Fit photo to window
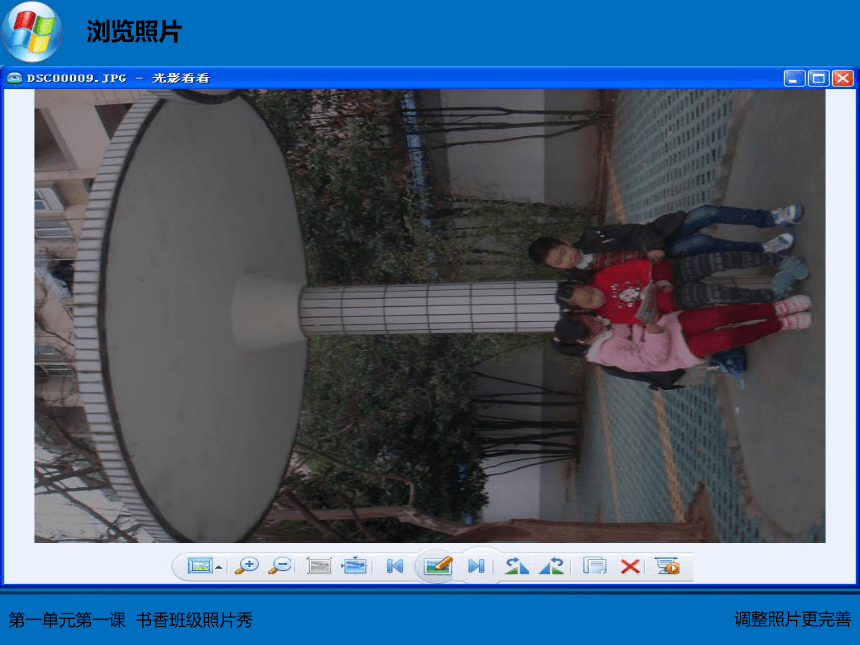Viewport: 860px width, 645px height. (x=354, y=565)
